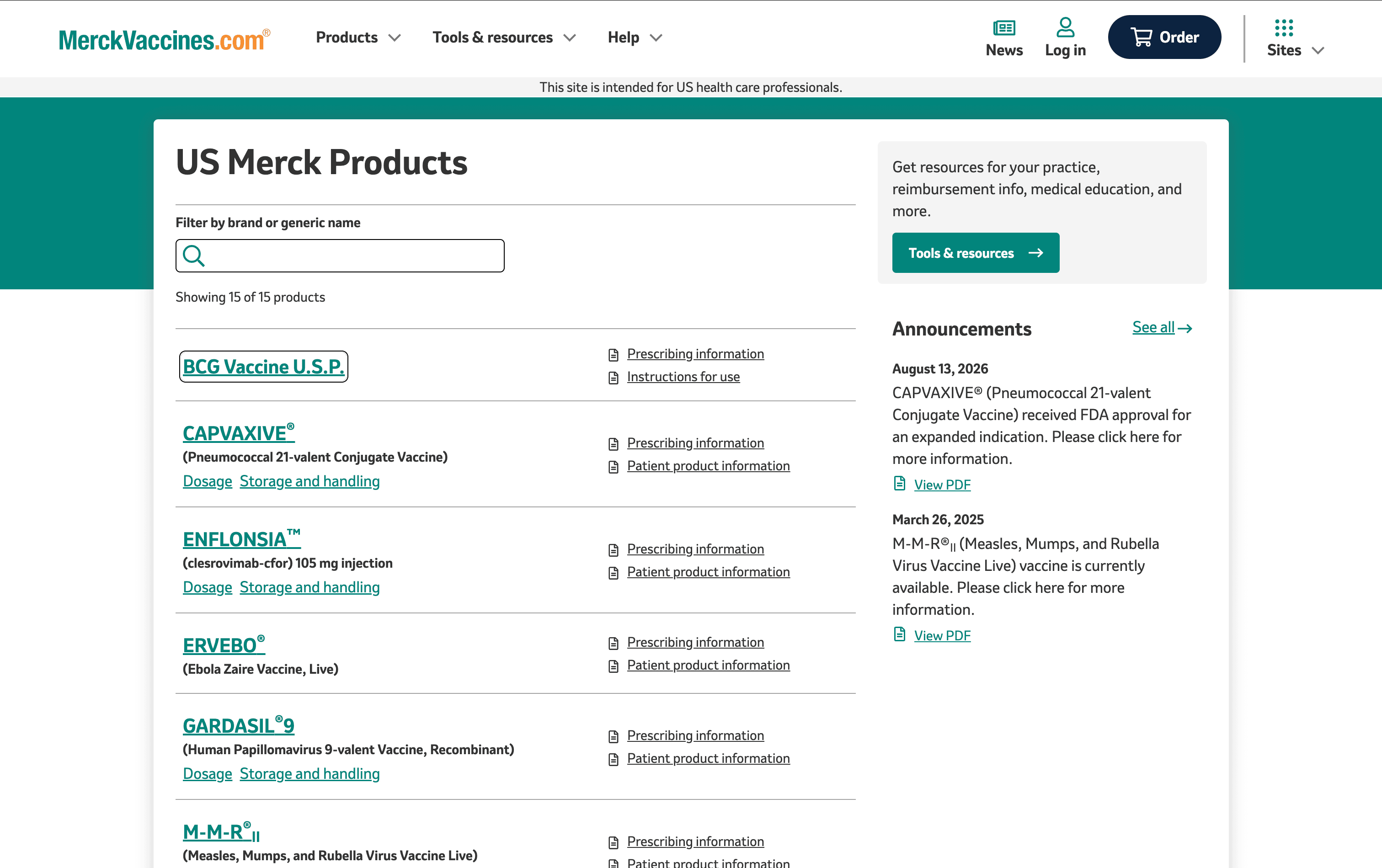The width and height of the screenshot is (1382, 868).
Task: Open ENFLONSIA Prescribing information link
Action: pyautogui.click(x=696, y=549)
